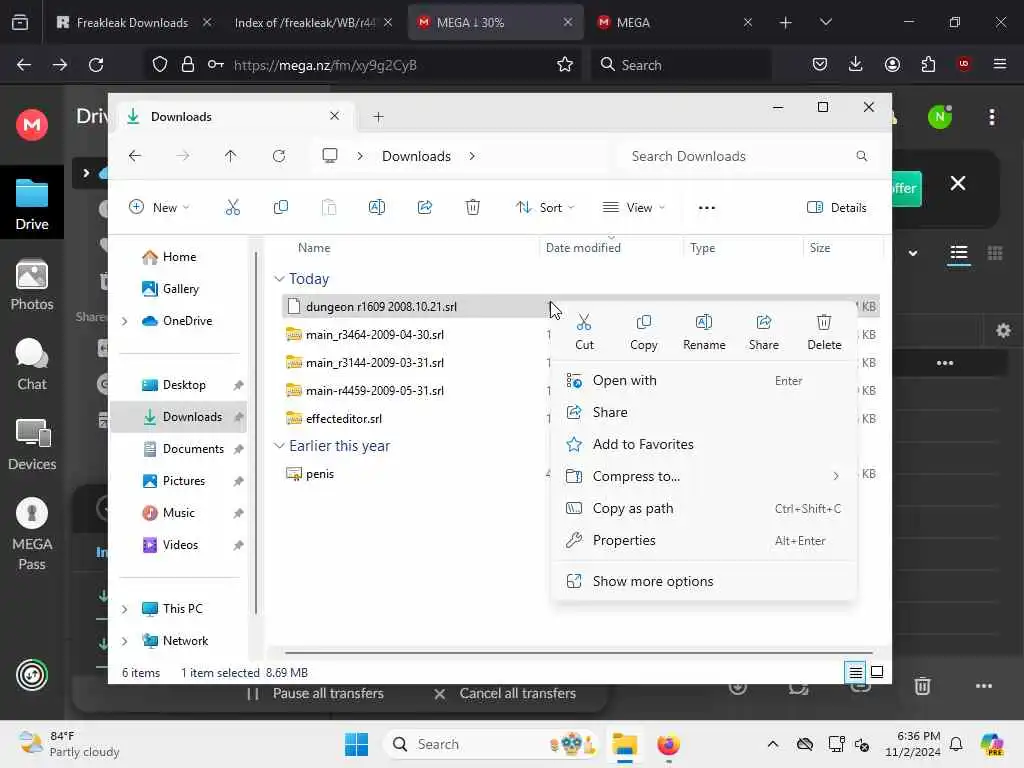This screenshot has width=1024, height=768.
Task: Click the MEGA logo at top left
Action: click(32, 125)
